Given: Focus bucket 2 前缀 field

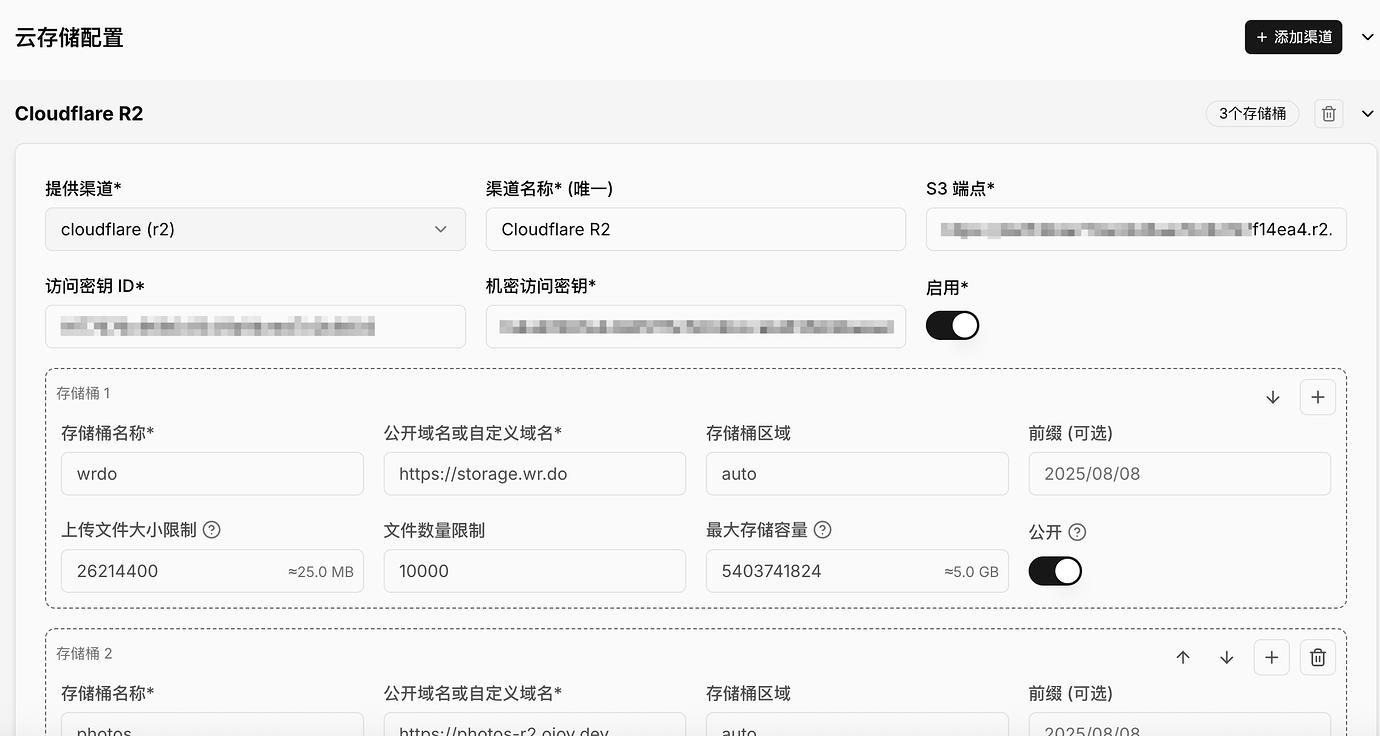Looking at the screenshot, I should 1179,725.
